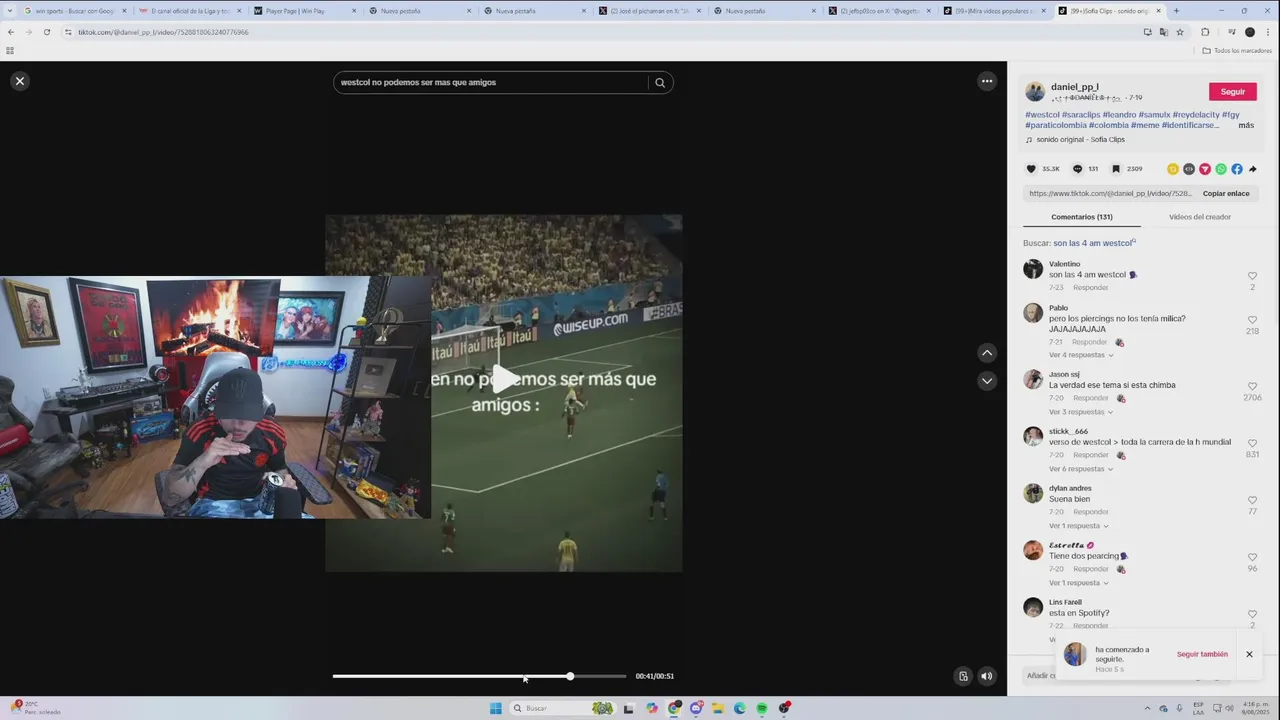The height and width of the screenshot is (720, 1280).
Task: Open the #westcol hashtag
Action: 1042,115
